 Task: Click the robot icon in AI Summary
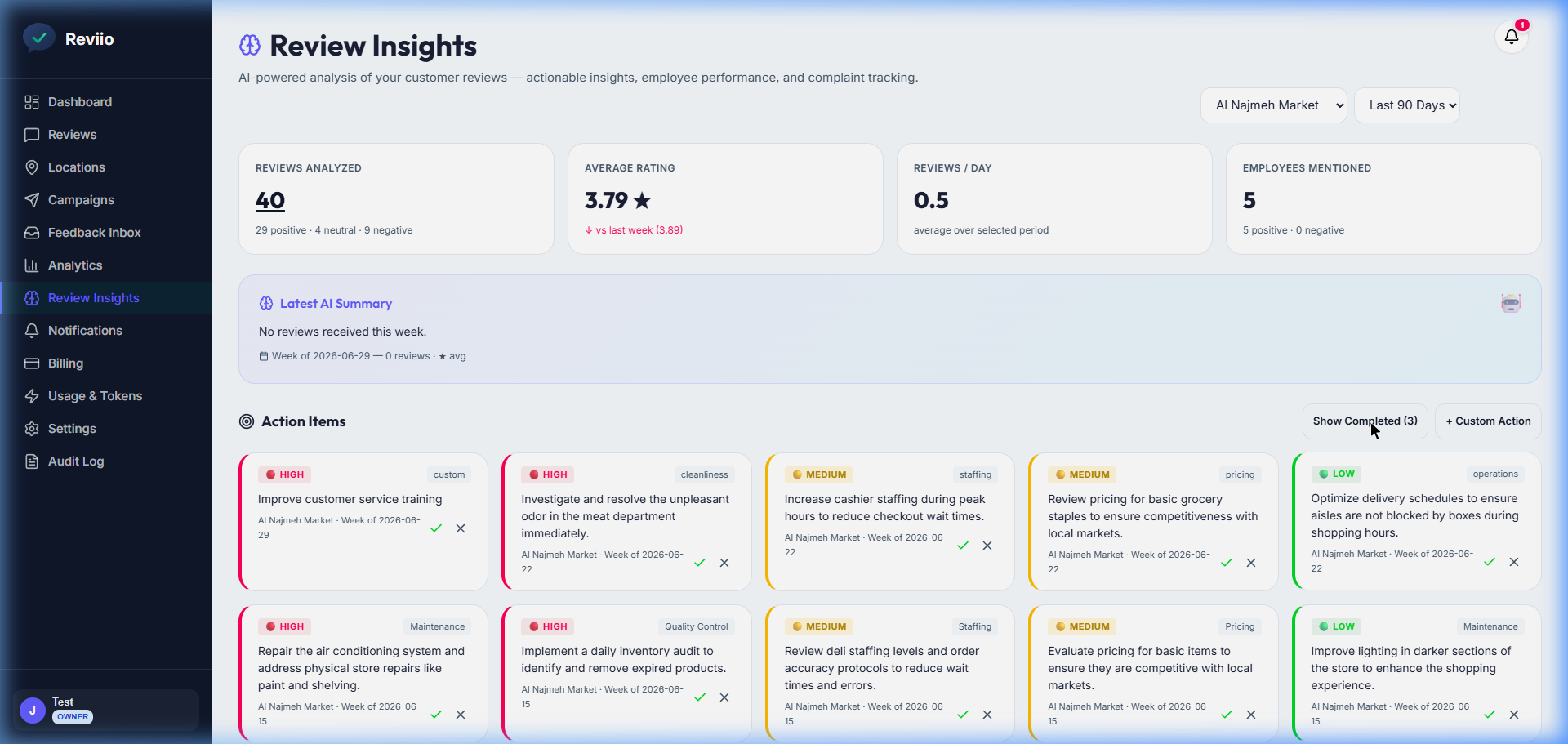click(x=1511, y=303)
